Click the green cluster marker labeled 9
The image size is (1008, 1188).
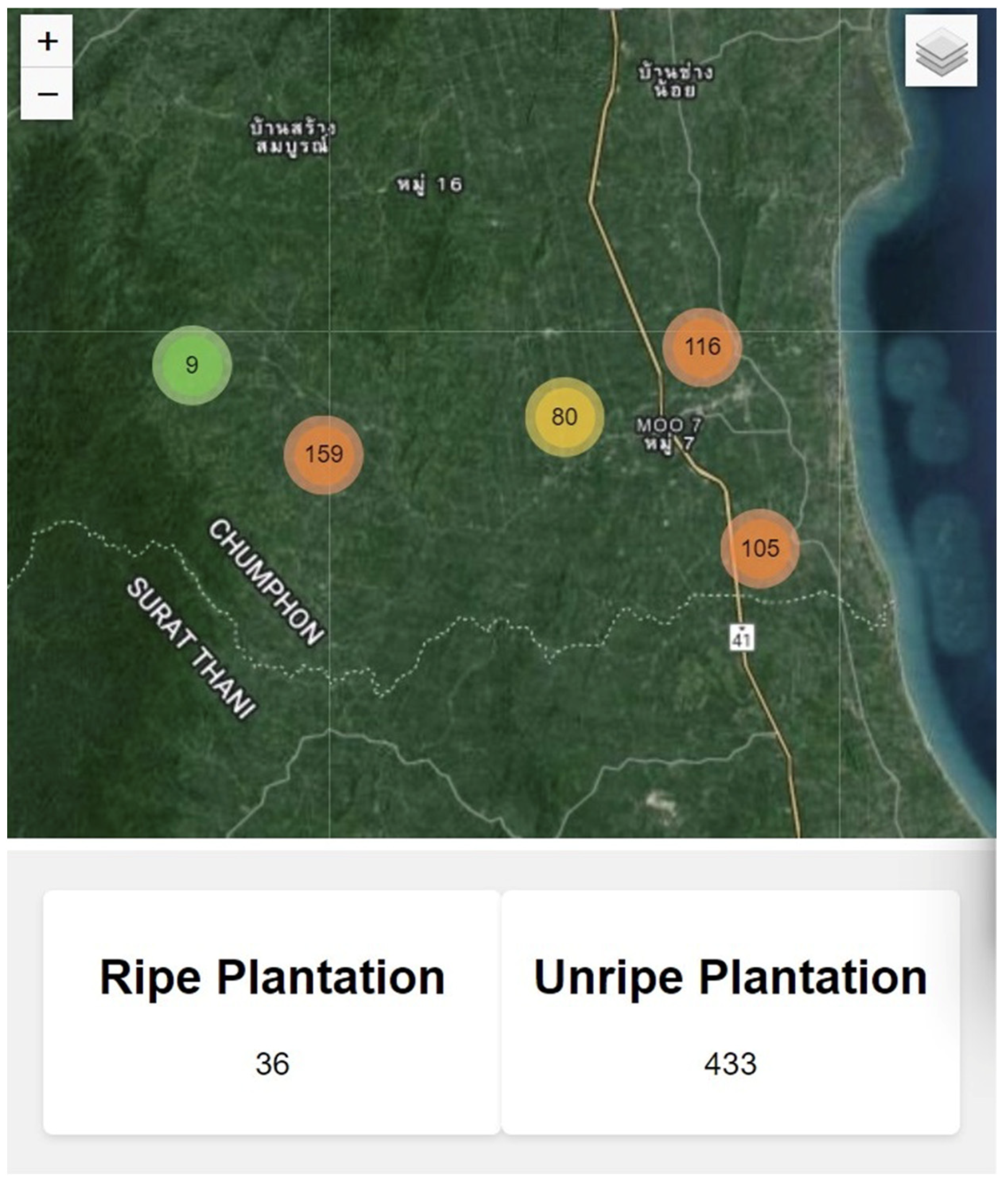click(x=192, y=365)
